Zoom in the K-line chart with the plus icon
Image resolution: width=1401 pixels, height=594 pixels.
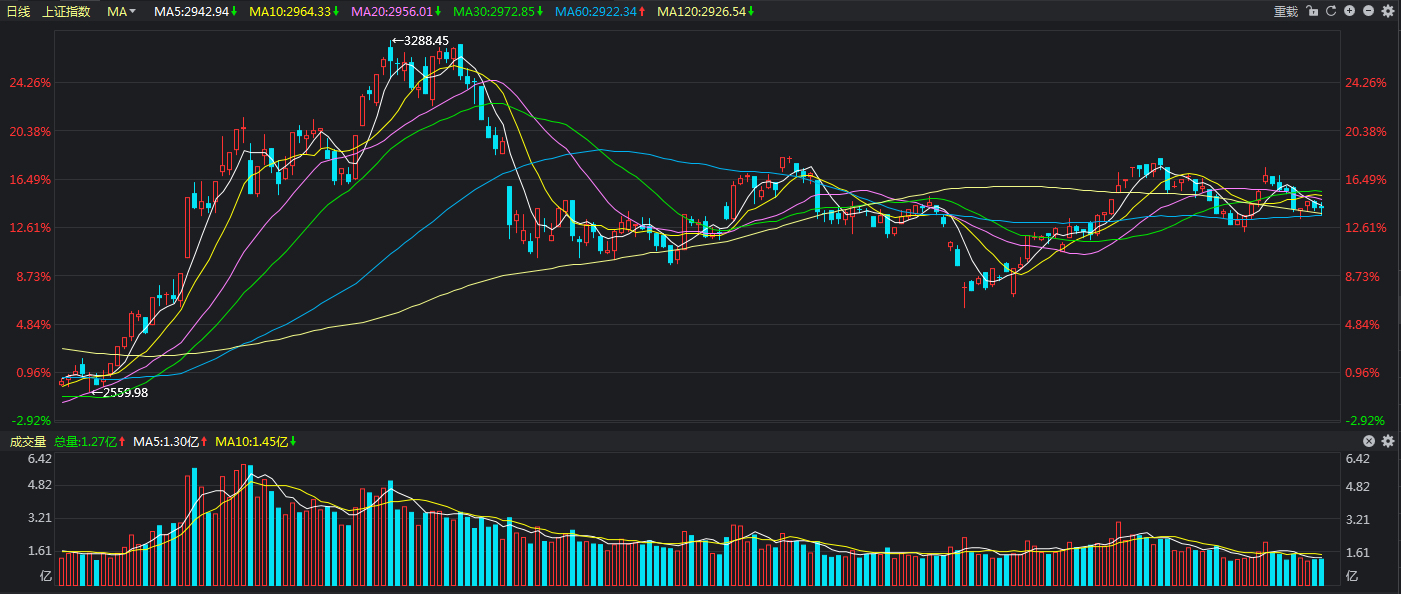[1349, 11]
